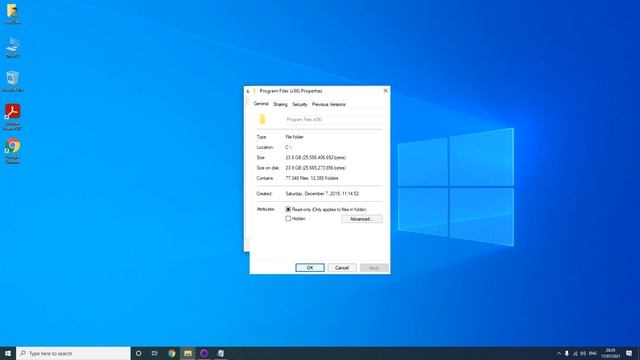Image resolution: width=640 pixels, height=360 pixels.
Task: Cancel the Properties dialog
Action: [342, 268]
